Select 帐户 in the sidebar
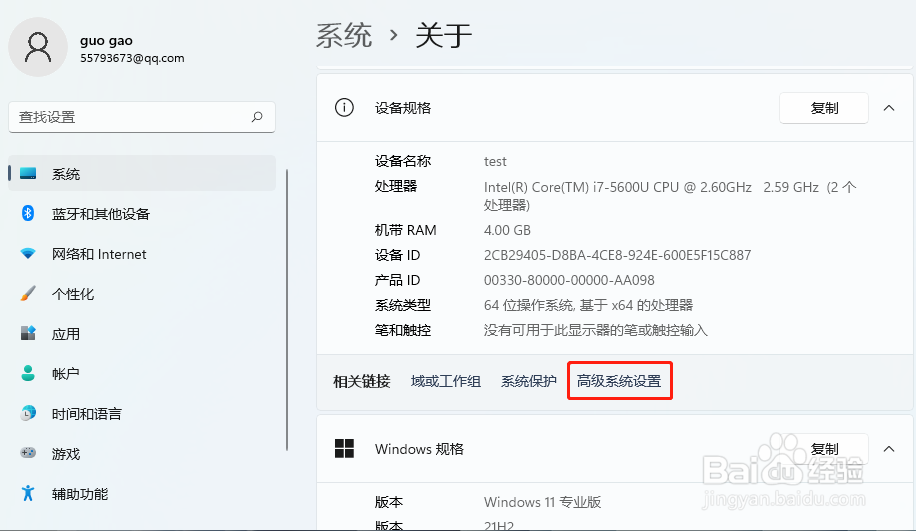Screen dimensions: 916x531 tap(142, 373)
